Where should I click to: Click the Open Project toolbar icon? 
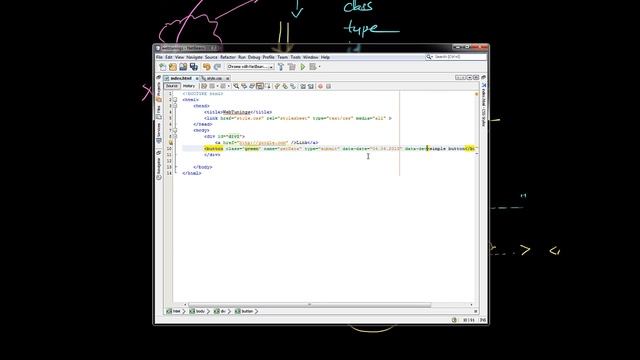point(183,67)
